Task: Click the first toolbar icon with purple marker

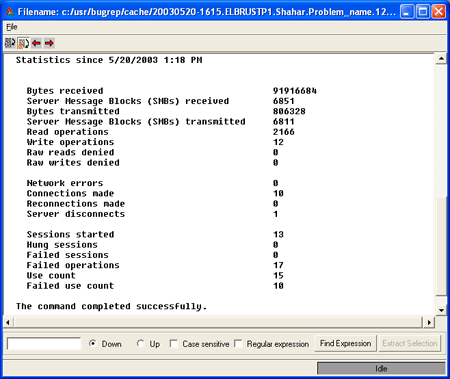Action: pos(10,43)
